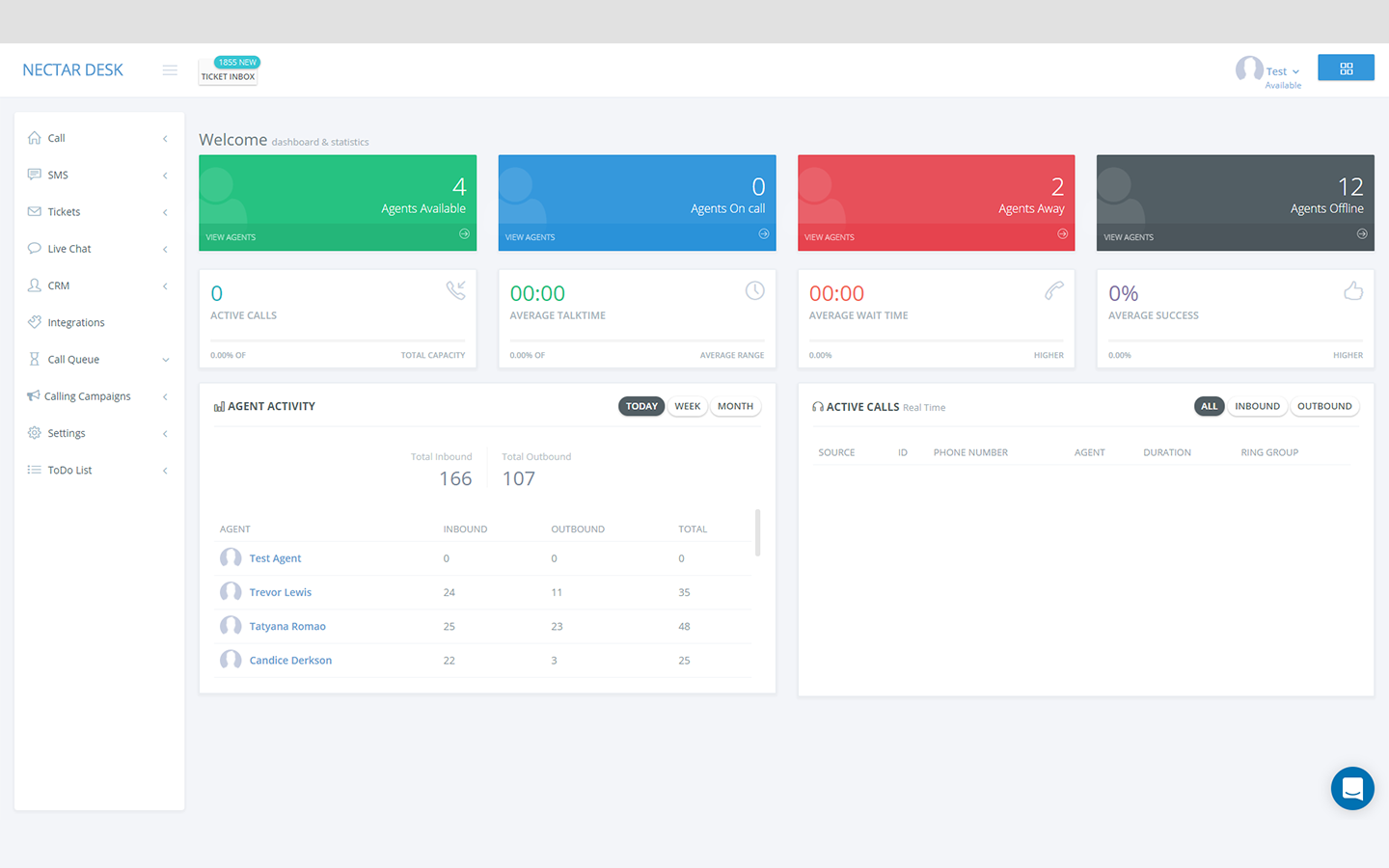Collapse the sidebar with the hamburger menu
1389x868 pixels.
pos(170,69)
